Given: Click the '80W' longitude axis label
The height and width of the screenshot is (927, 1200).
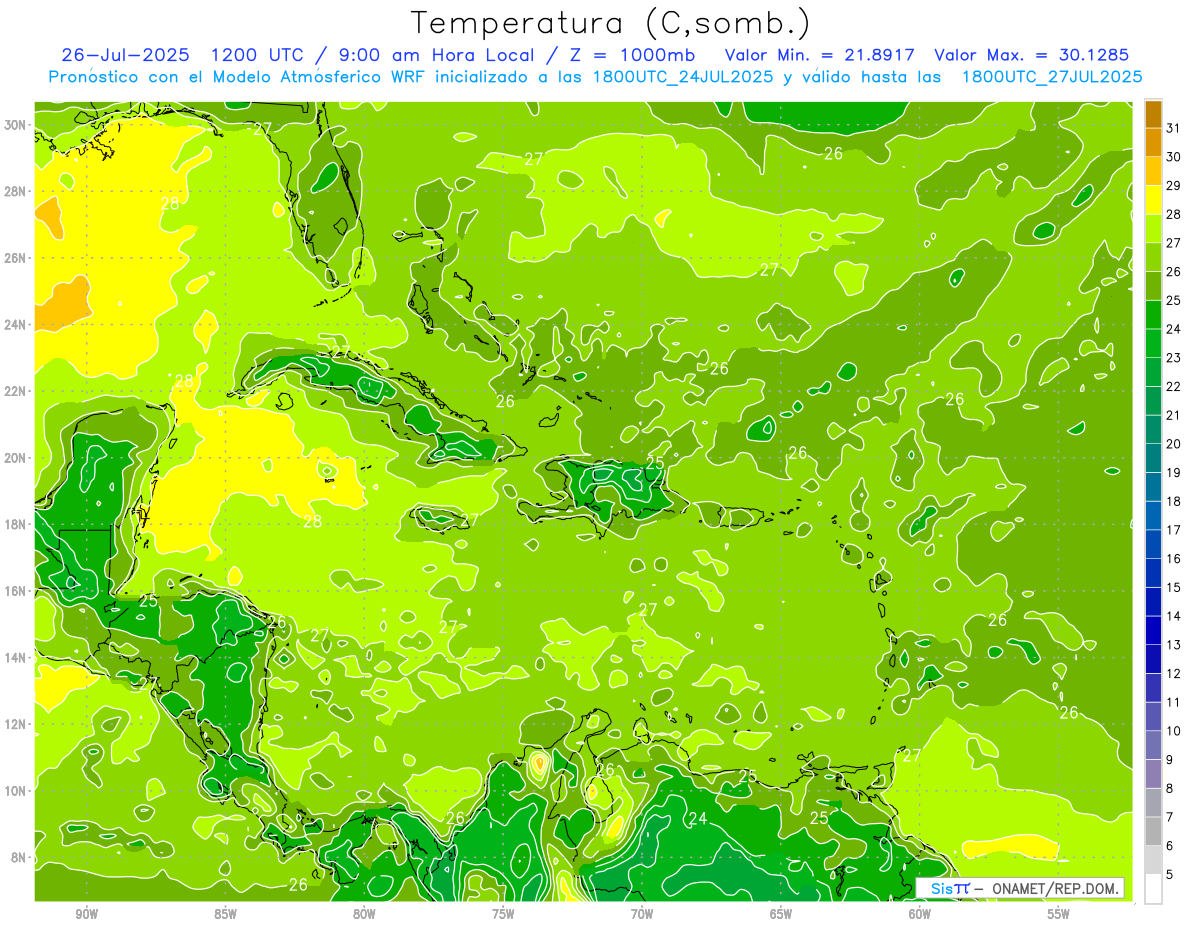Looking at the screenshot, I should tap(364, 913).
